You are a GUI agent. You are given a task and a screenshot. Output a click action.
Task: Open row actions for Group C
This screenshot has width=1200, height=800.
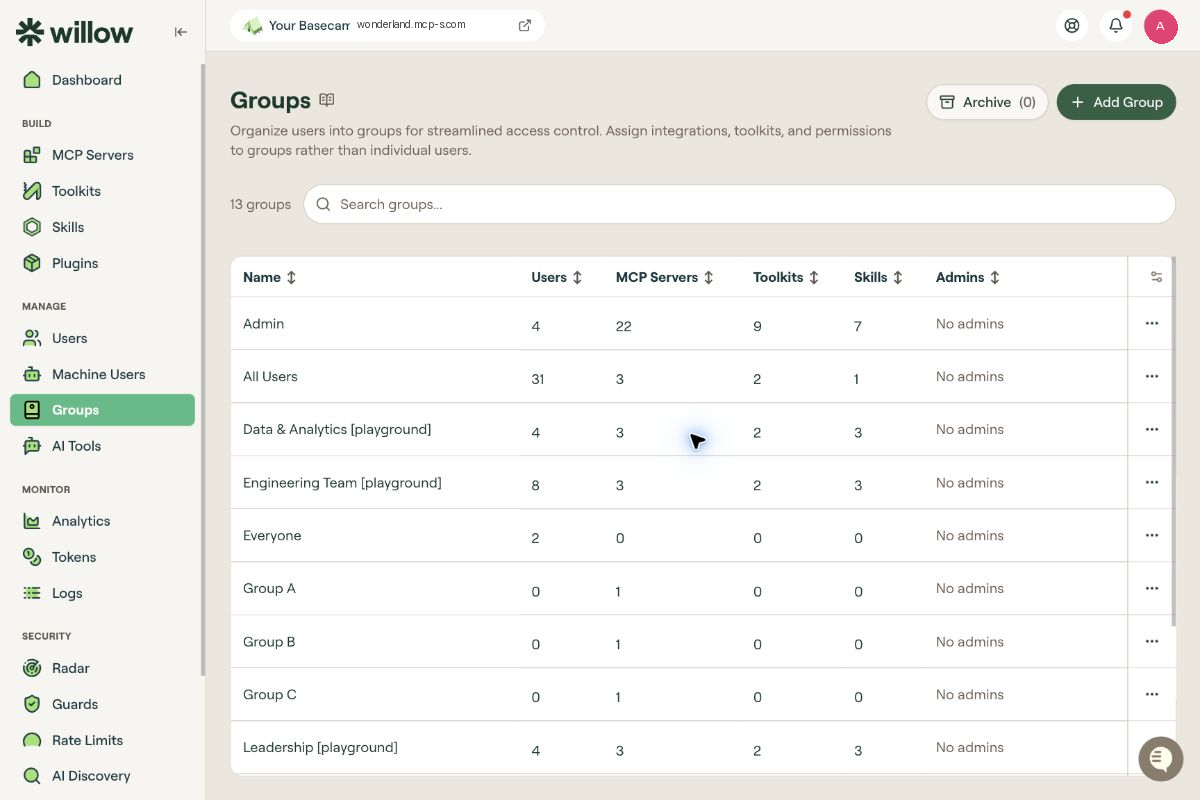(x=1152, y=694)
